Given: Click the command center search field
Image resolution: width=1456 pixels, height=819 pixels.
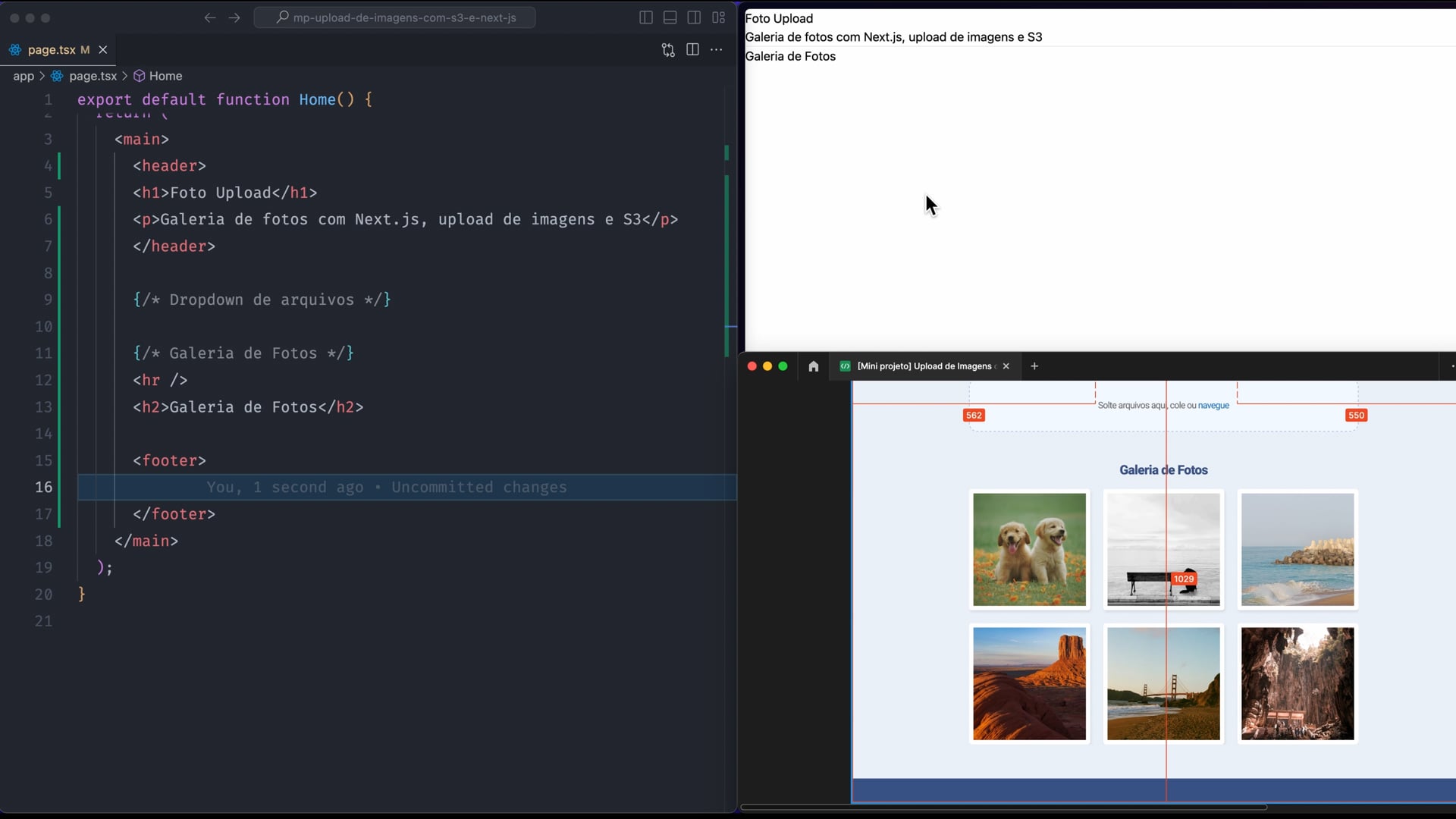Looking at the screenshot, I should point(394,17).
